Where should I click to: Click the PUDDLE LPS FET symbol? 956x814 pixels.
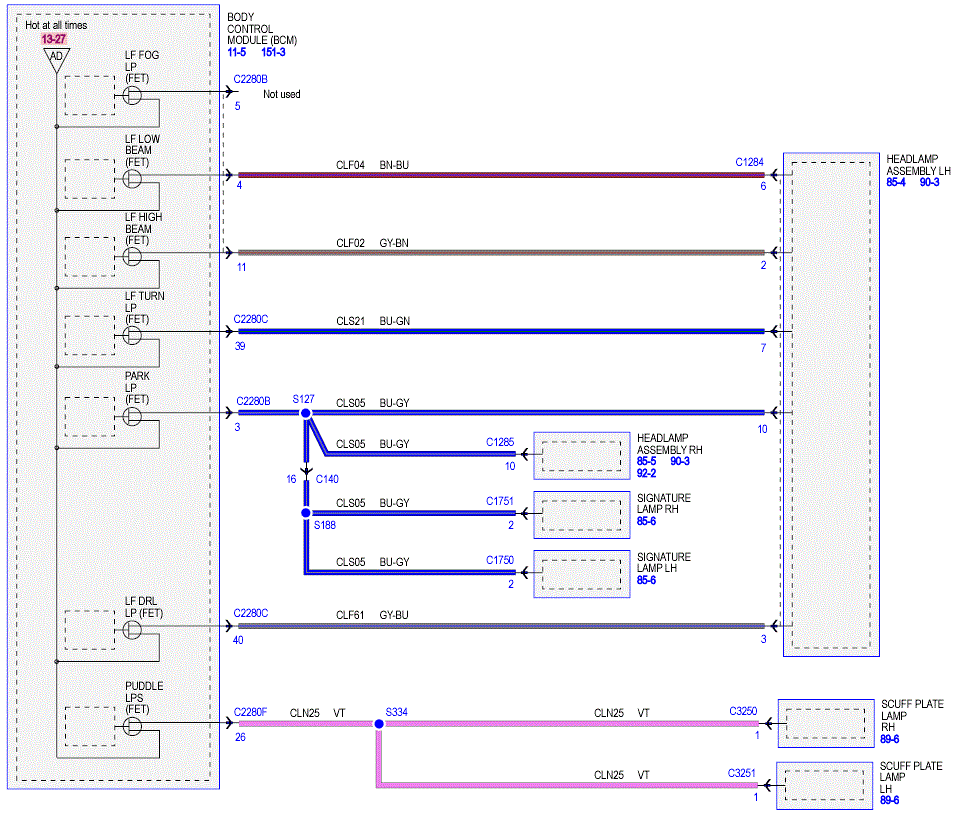click(132, 726)
